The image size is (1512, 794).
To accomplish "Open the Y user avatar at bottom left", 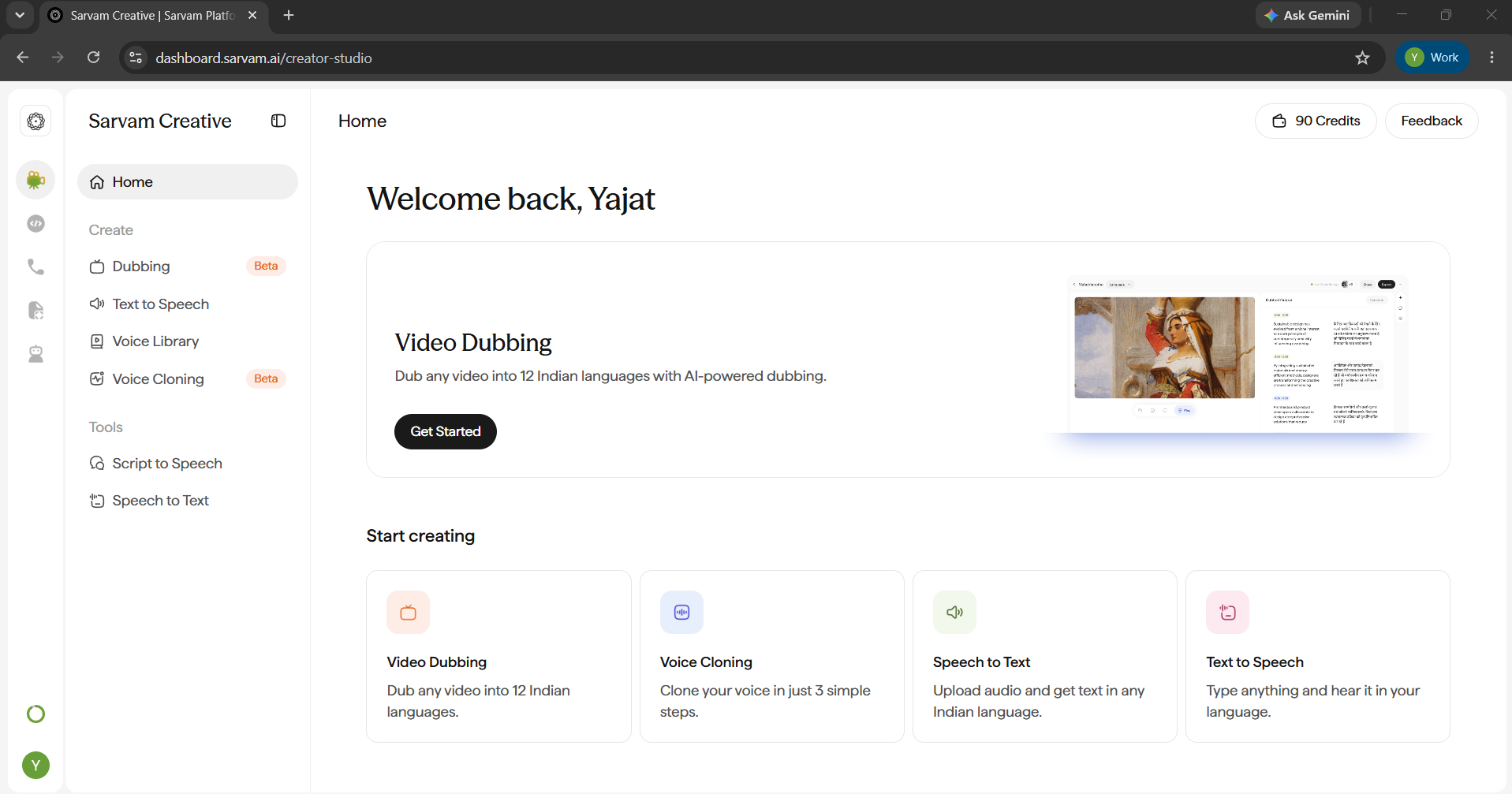I will click(35, 765).
